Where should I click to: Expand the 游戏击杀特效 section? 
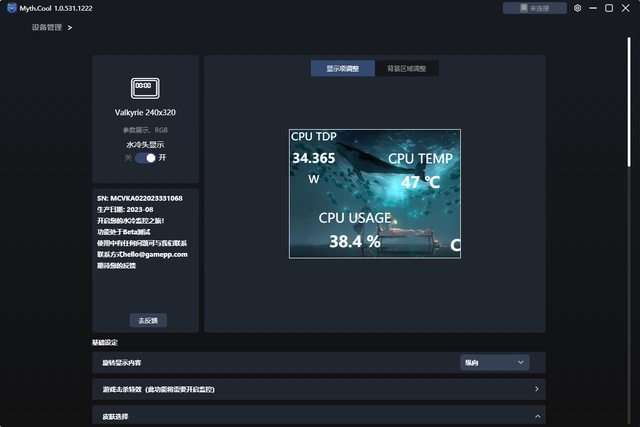pos(537,389)
